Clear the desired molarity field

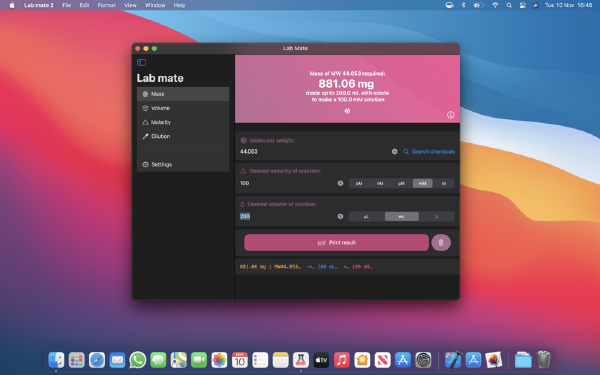click(340, 183)
